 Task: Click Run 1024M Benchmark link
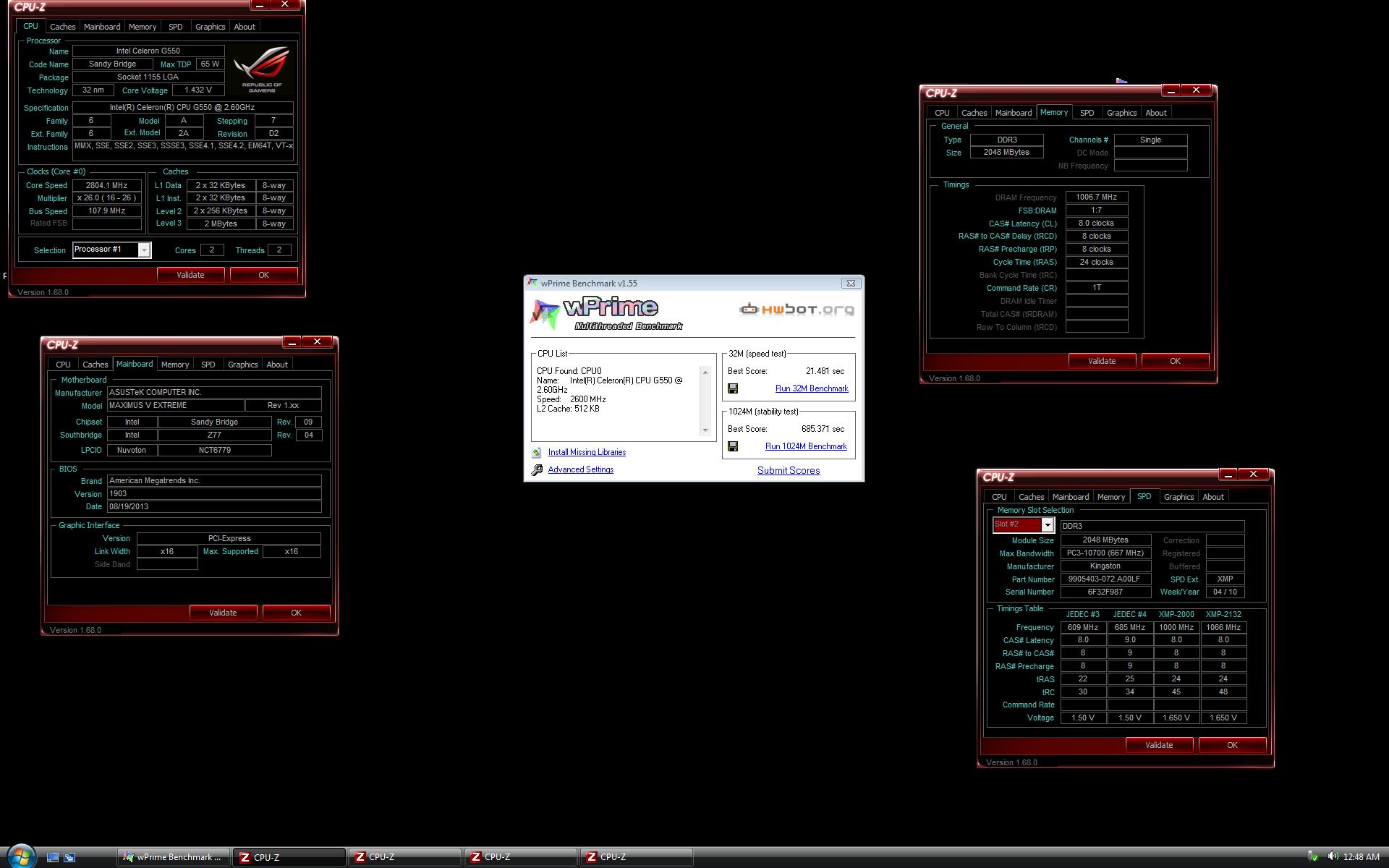[x=806, y=446]
